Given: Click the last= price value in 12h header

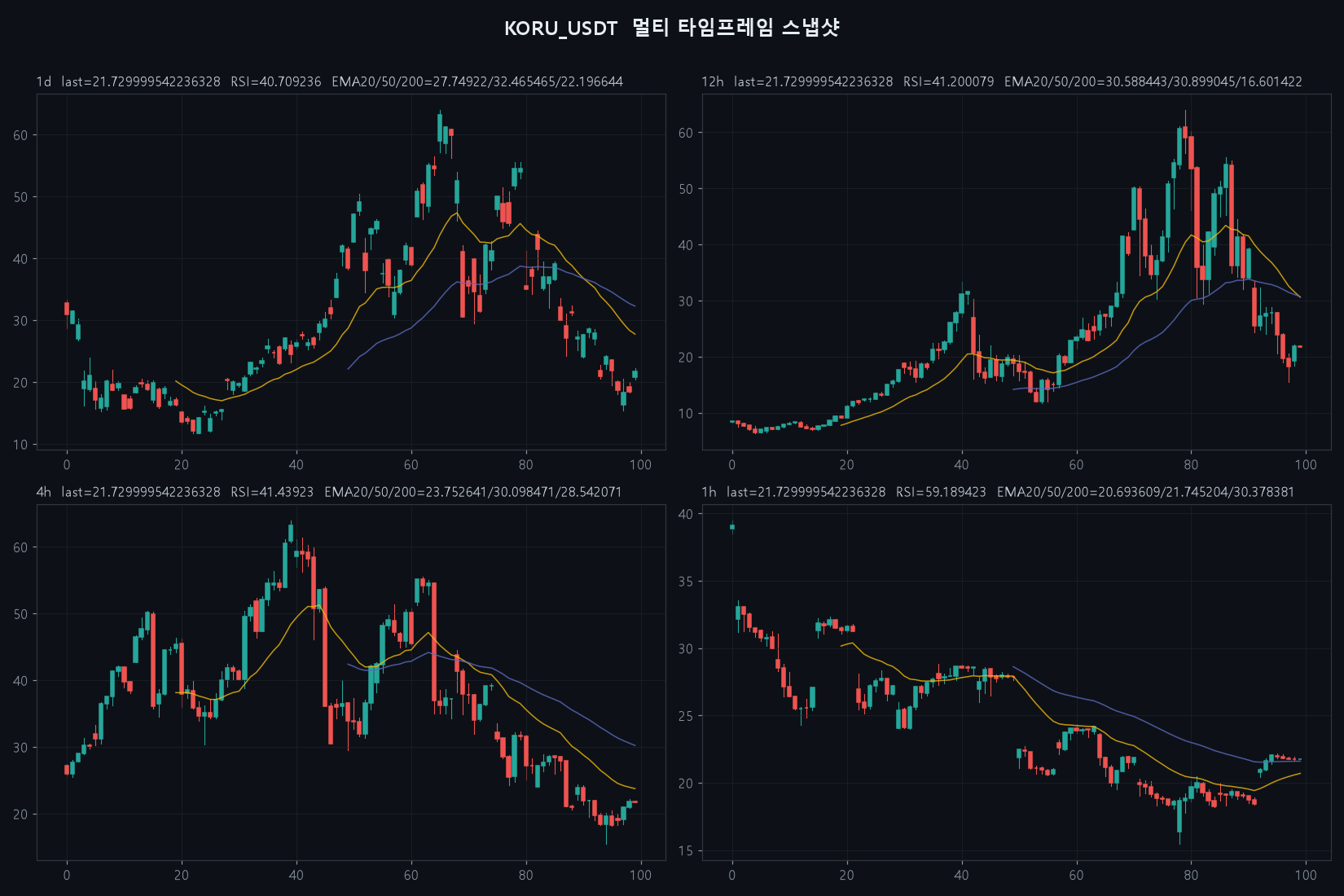Looking at the screenshot, I should click(813, 81).
